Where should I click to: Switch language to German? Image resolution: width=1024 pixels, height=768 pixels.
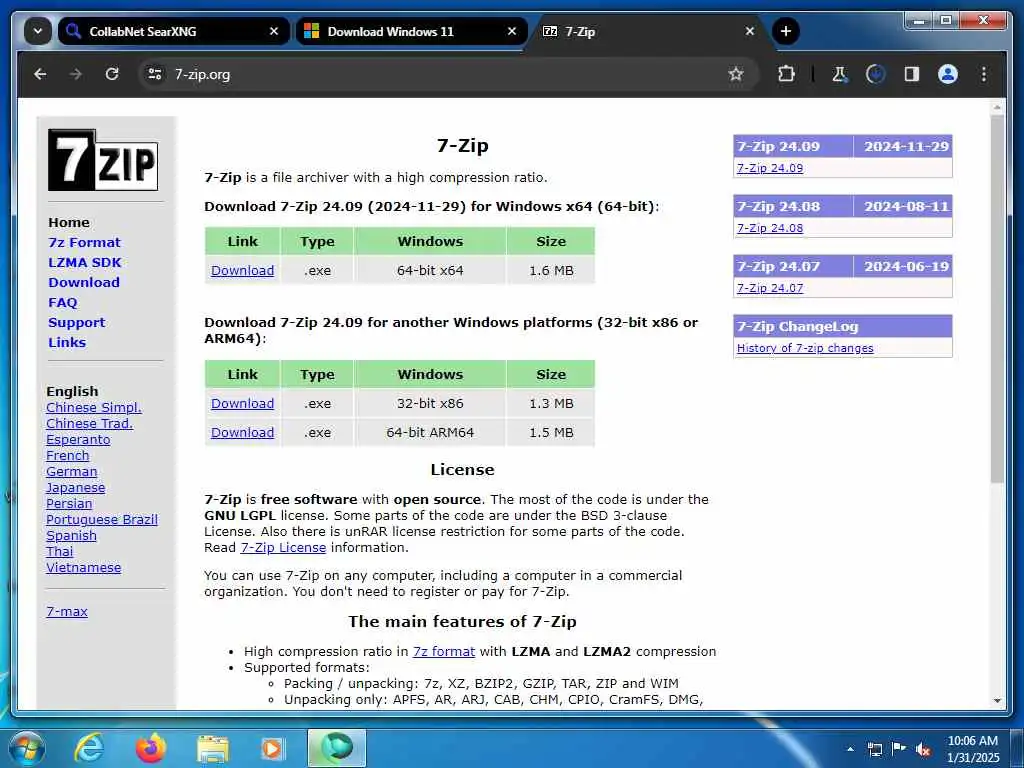(71, 472)
